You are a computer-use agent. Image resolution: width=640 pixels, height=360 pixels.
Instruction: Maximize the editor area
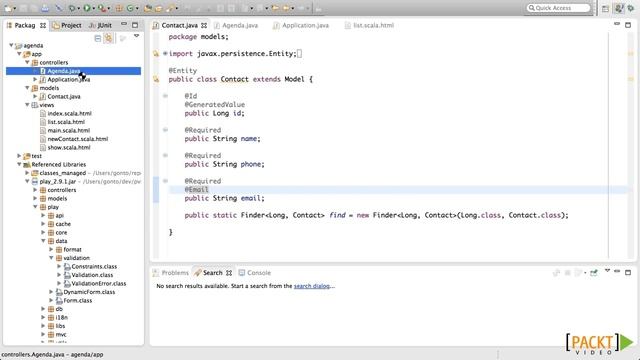[629, 25]
